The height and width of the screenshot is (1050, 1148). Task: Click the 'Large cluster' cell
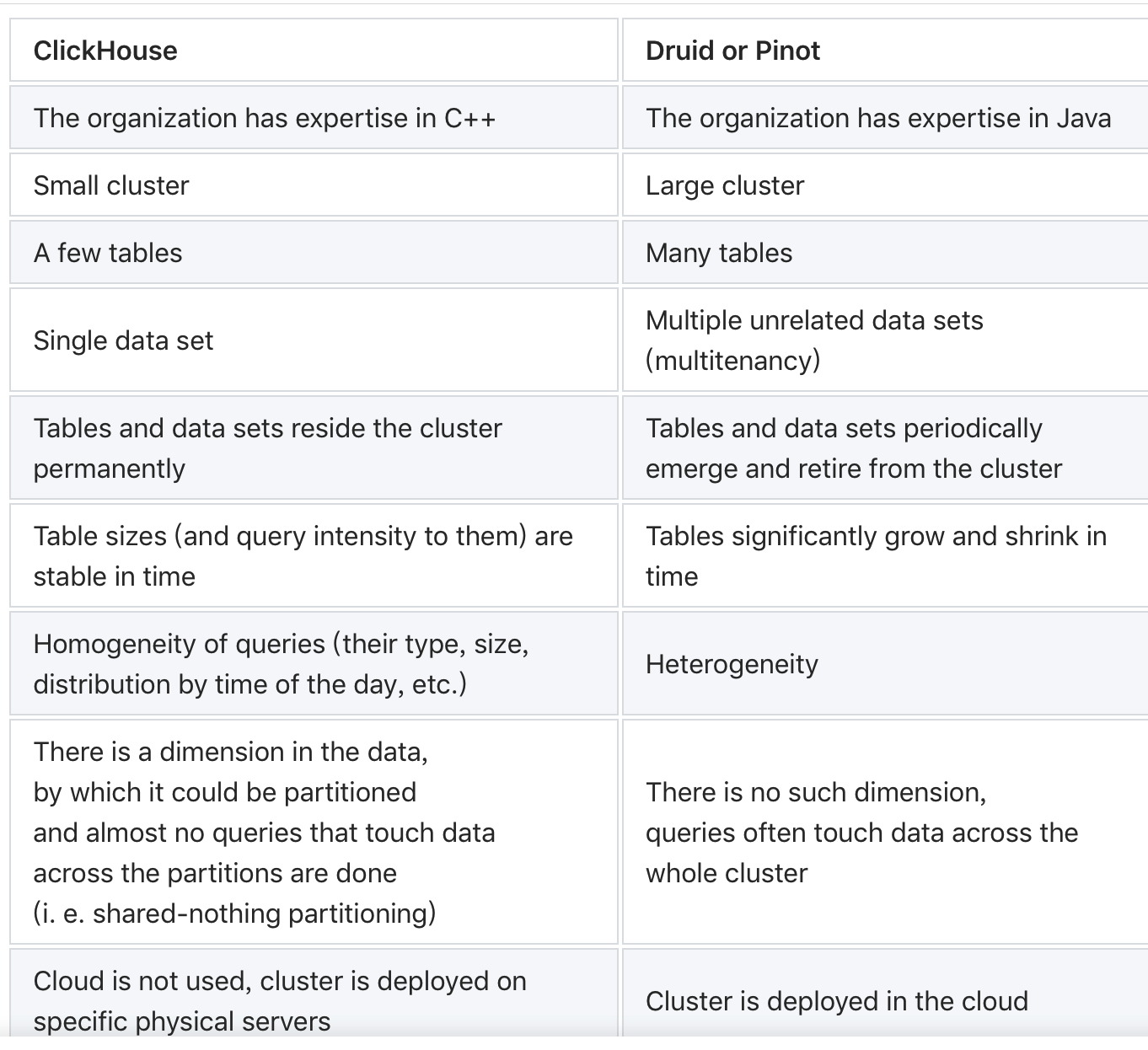tap(725, 185)
